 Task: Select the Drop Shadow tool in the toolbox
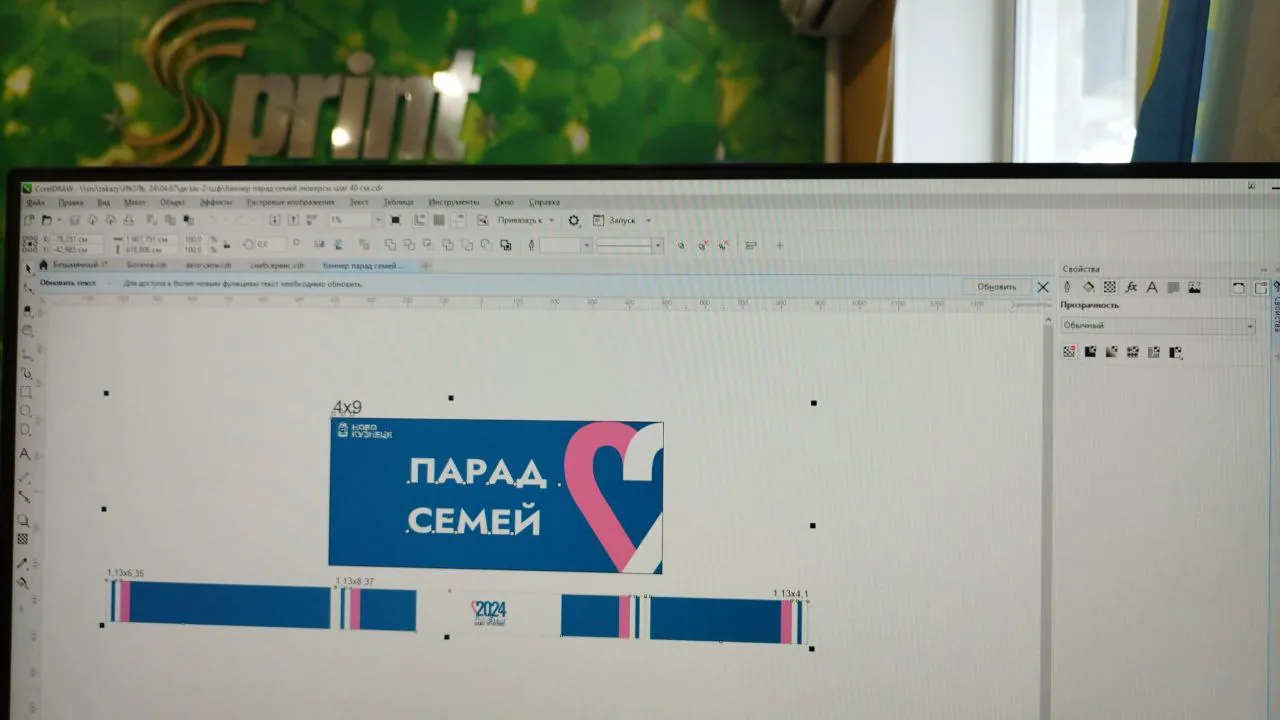click(23, 519)
